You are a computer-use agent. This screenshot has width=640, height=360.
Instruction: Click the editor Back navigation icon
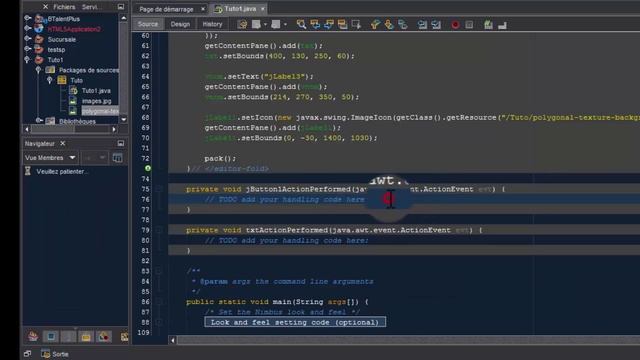click(x=256, y=24)
